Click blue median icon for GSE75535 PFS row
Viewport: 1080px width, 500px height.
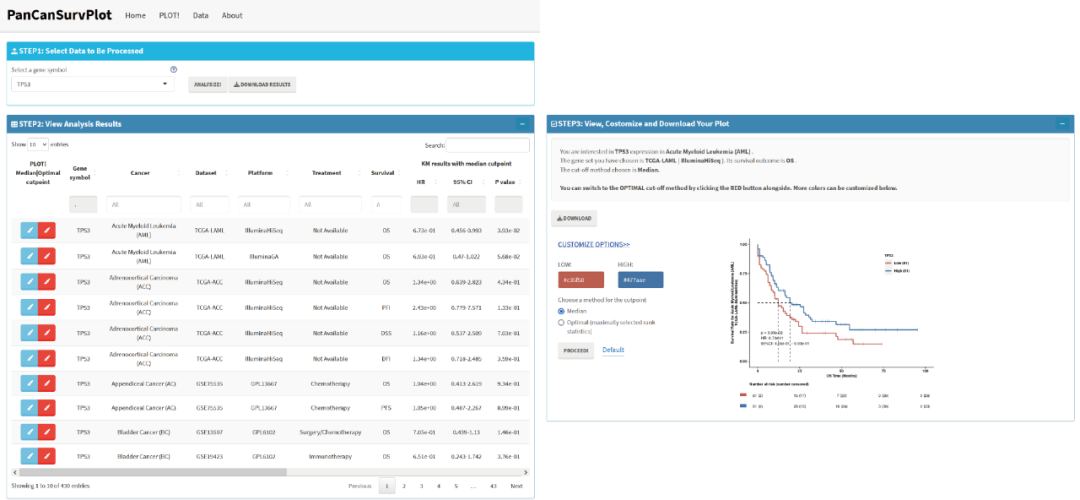(x=29, y=407)
